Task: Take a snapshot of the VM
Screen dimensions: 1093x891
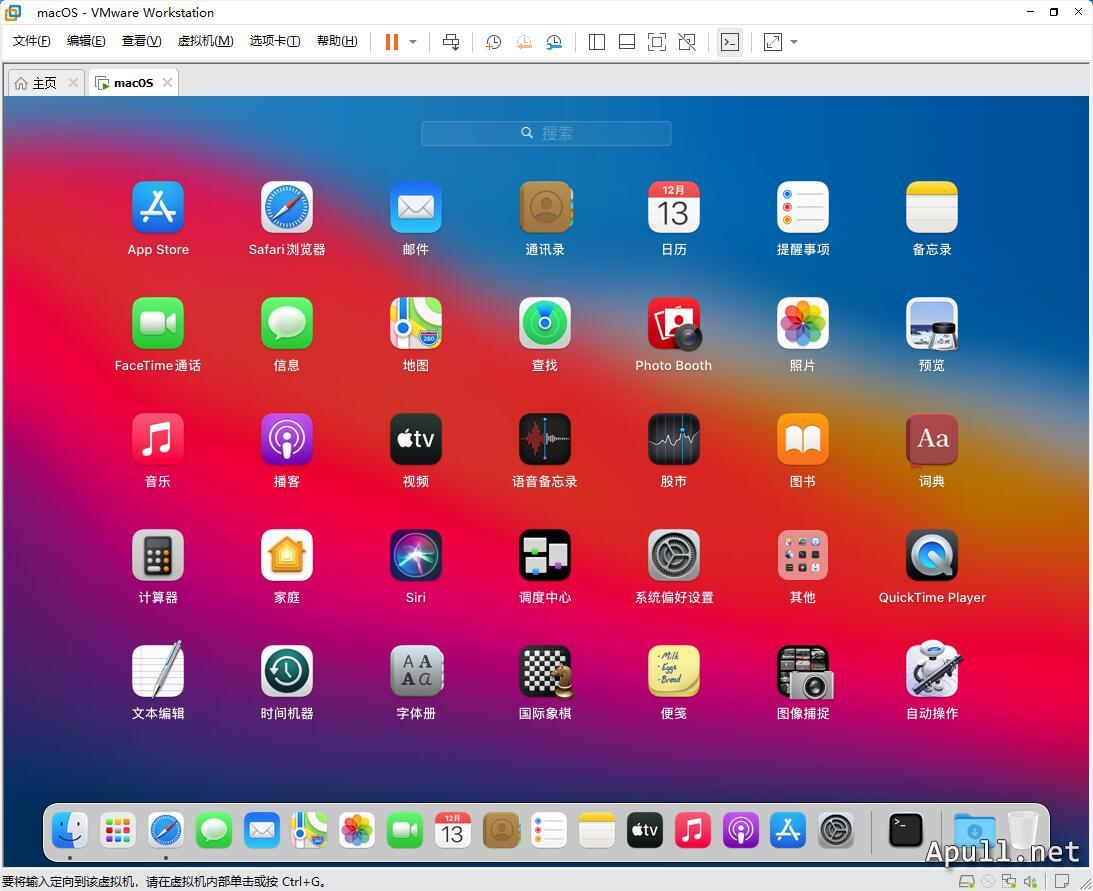Action: [x=494, y=42]
